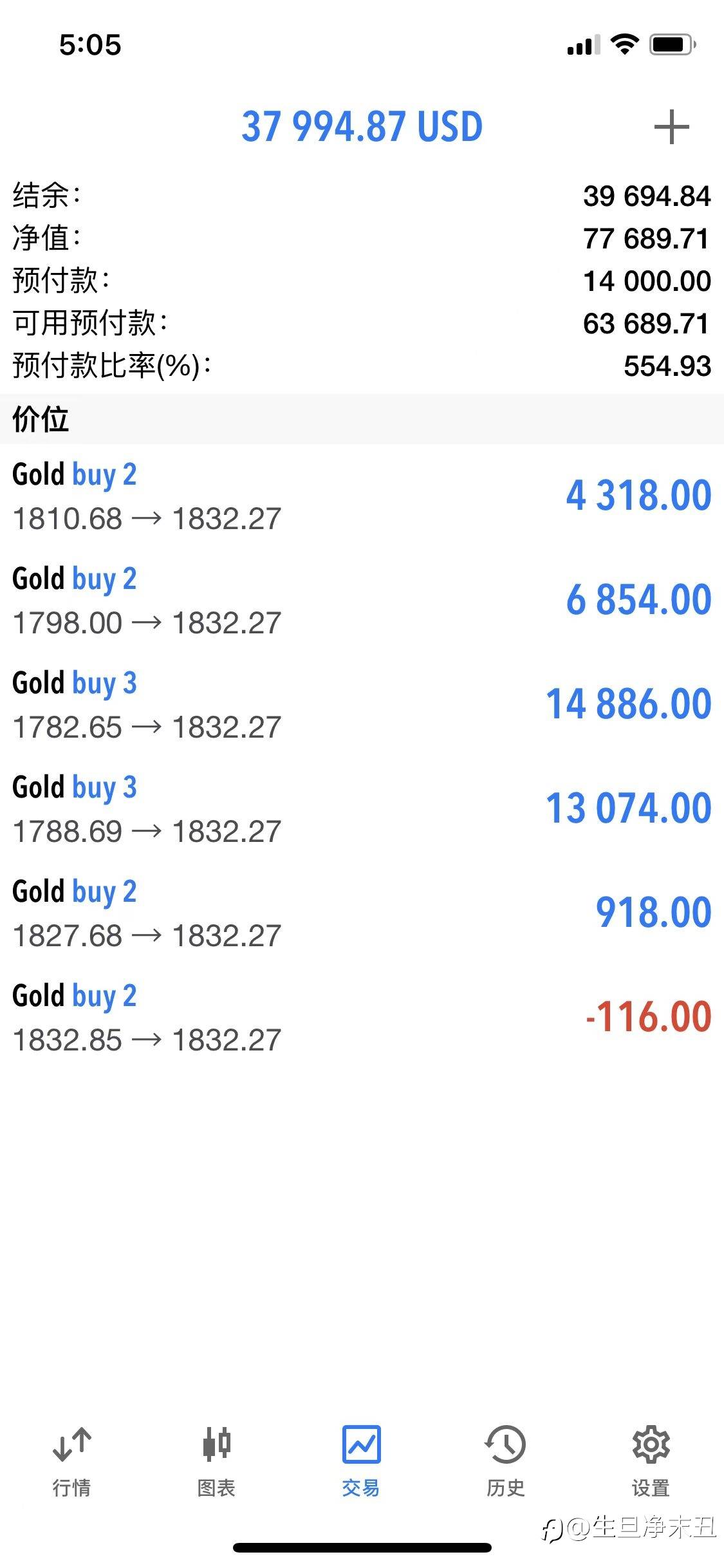
Task: Open the 历史 history clock icon
Action: point(505,1444)
